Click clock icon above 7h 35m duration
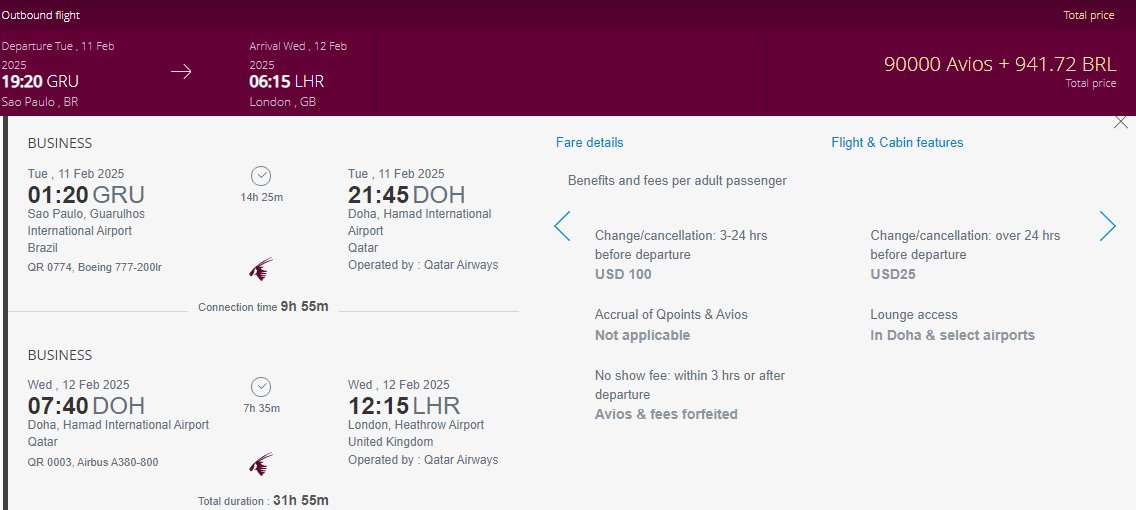This screenshot has width=1136, height=510. click(261, 387)
